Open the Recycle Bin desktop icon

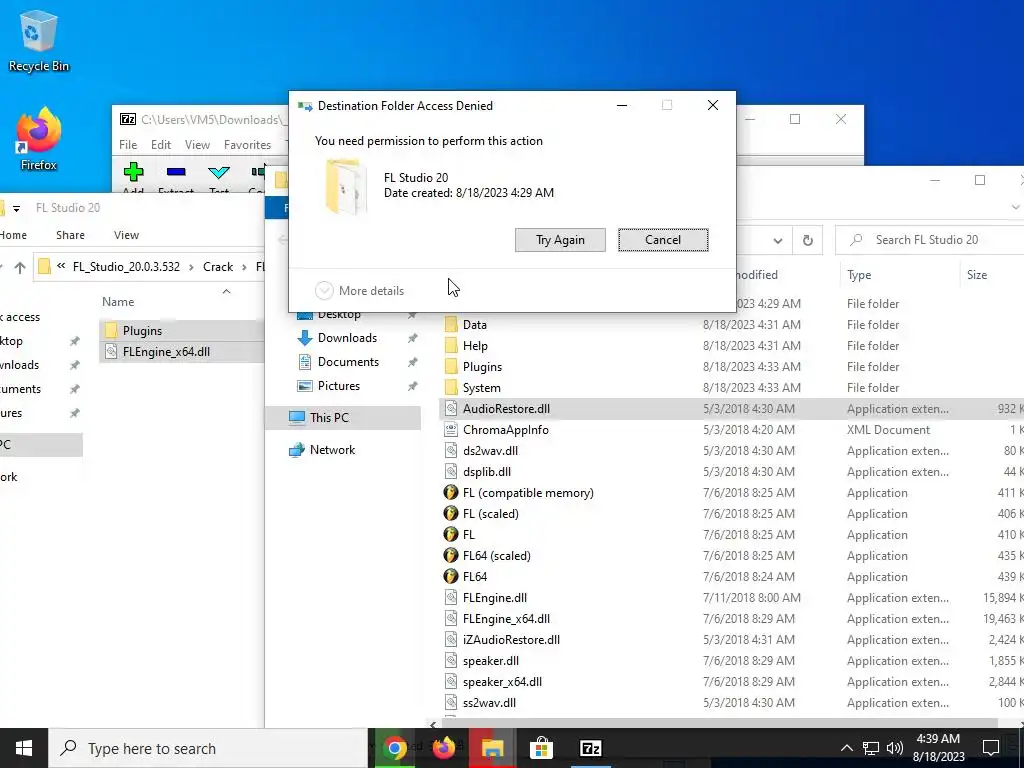pos(39,40)
